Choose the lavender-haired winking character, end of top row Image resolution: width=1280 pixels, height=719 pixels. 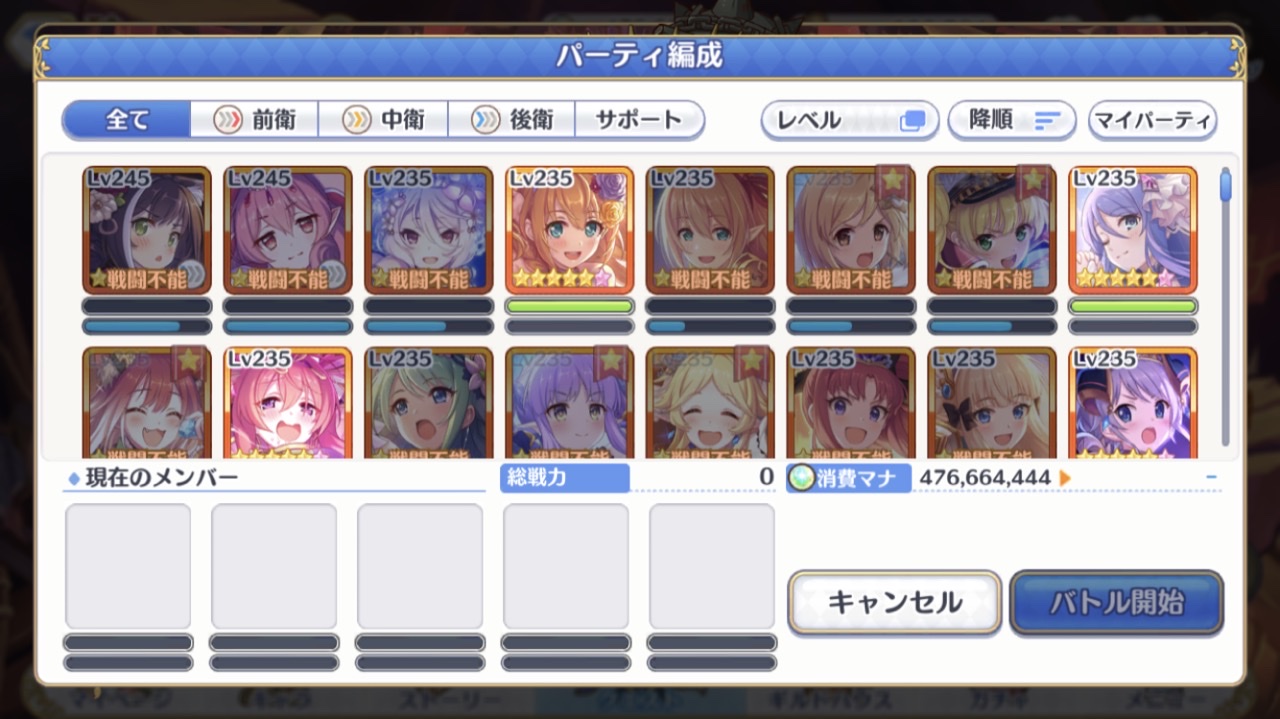point(1133,230)
